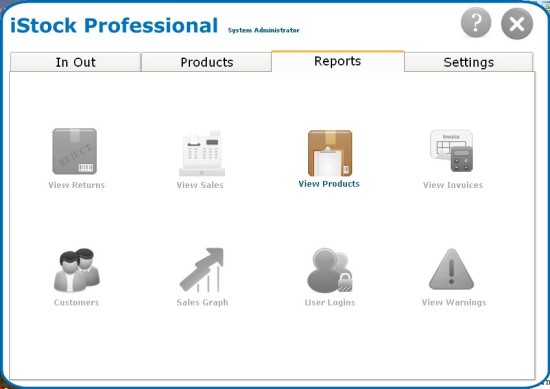This screenshot has height=389, width=550.
Task: Close the iStock Professional window
Action: tap(517, 24)
